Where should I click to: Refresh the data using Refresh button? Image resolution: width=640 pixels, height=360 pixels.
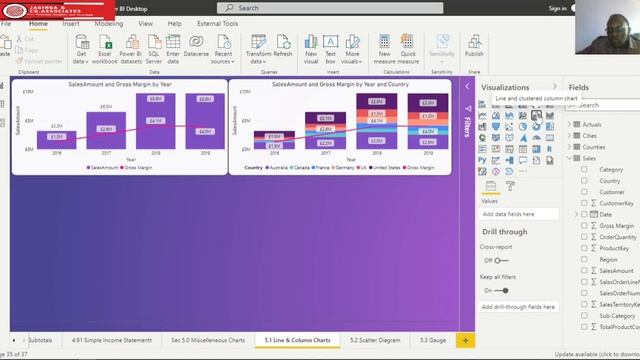[282, 46]
